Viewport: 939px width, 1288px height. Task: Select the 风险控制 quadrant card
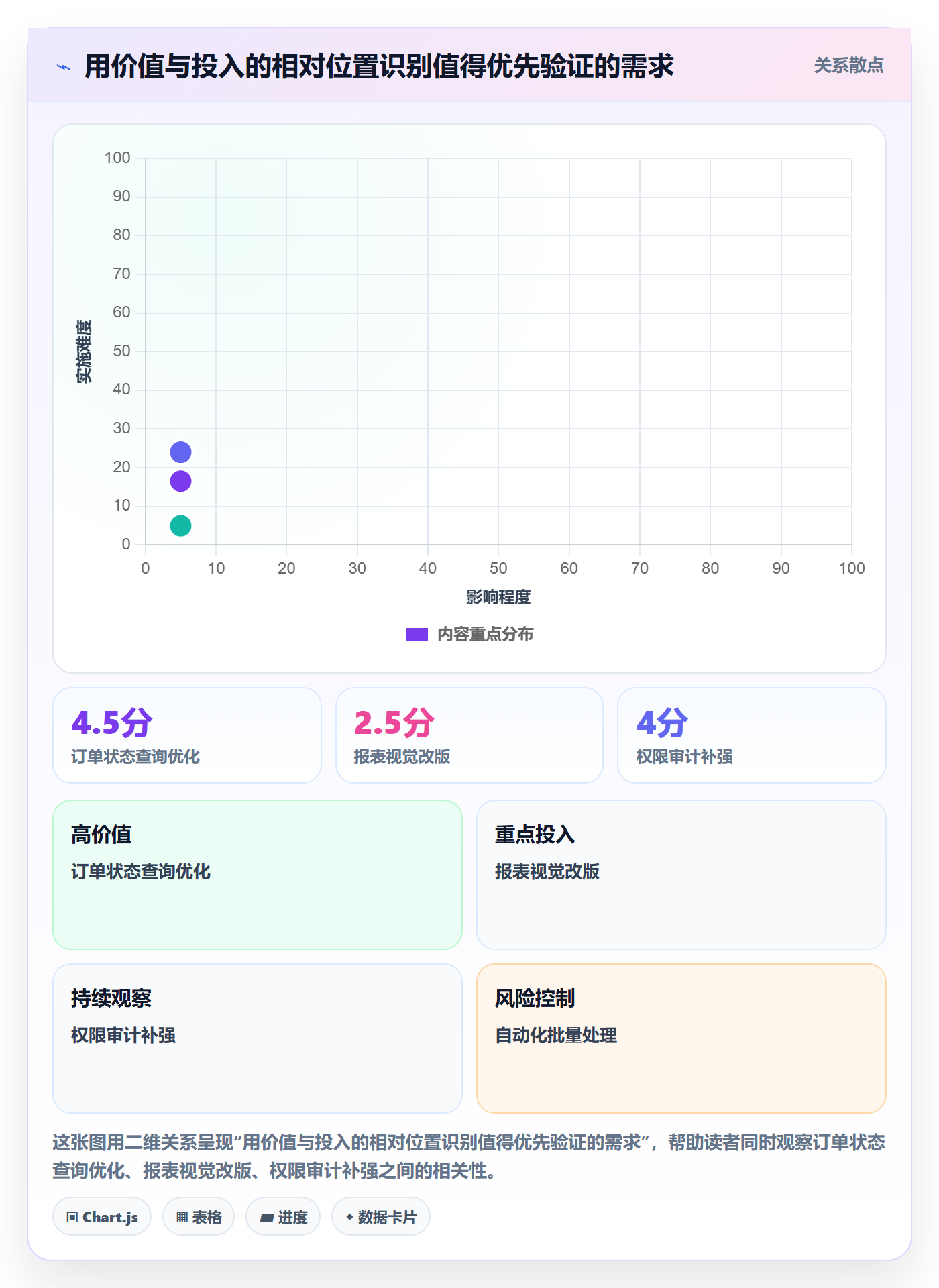pyautogui.click(x=681, y=1038)
